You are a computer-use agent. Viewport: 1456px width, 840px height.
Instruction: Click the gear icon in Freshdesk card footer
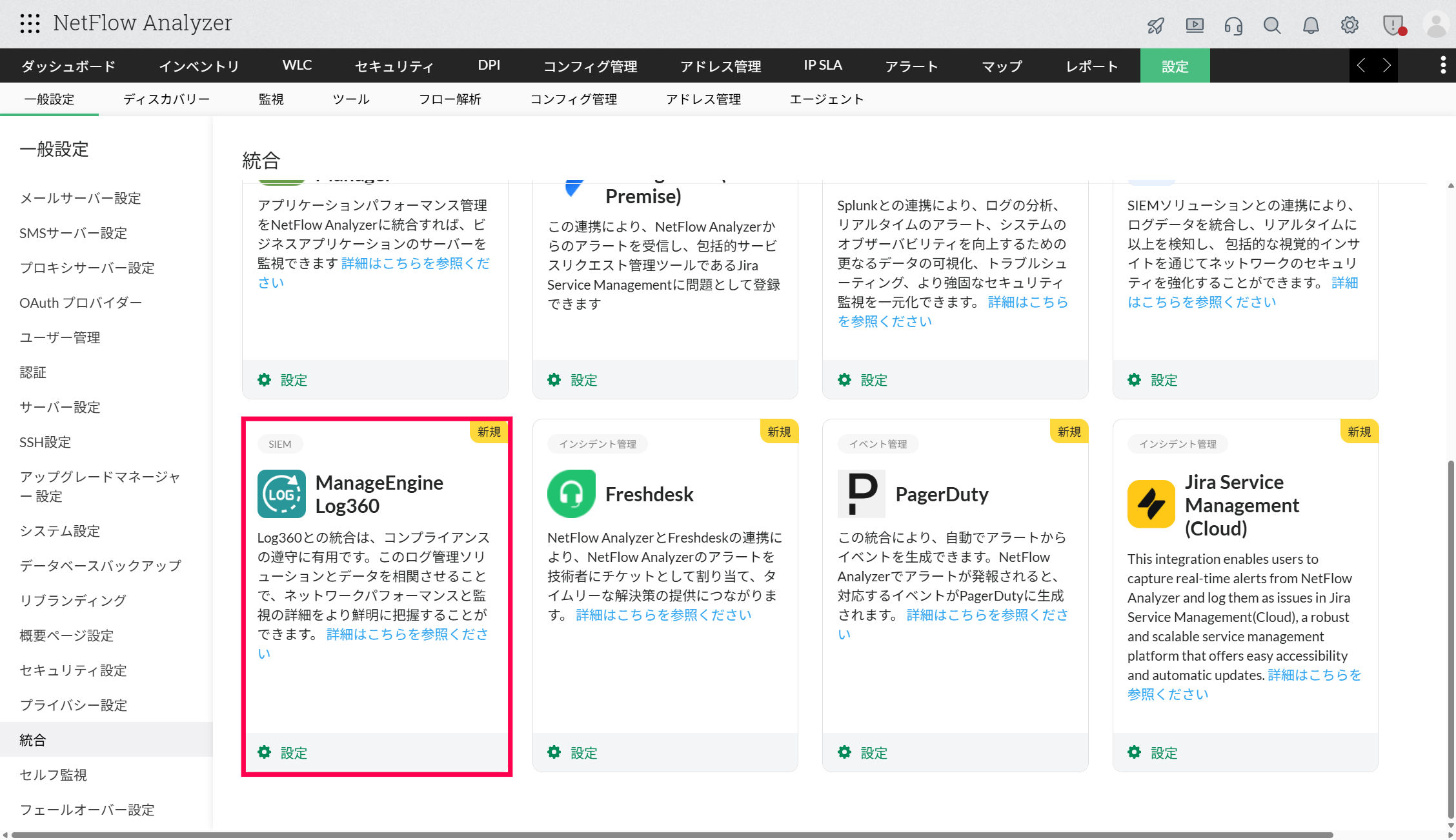[x=554, y=752]
